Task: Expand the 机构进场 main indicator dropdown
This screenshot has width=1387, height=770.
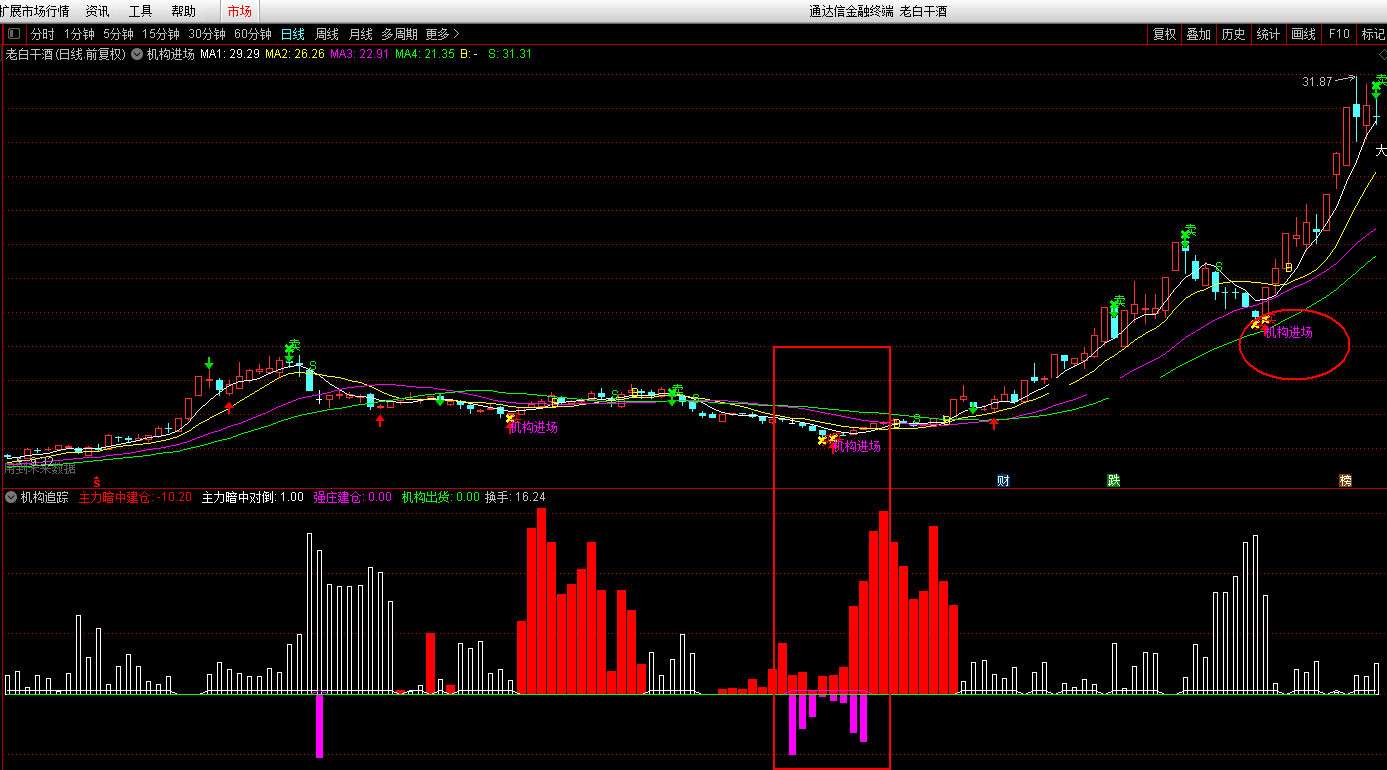Action: click(136, 54)
